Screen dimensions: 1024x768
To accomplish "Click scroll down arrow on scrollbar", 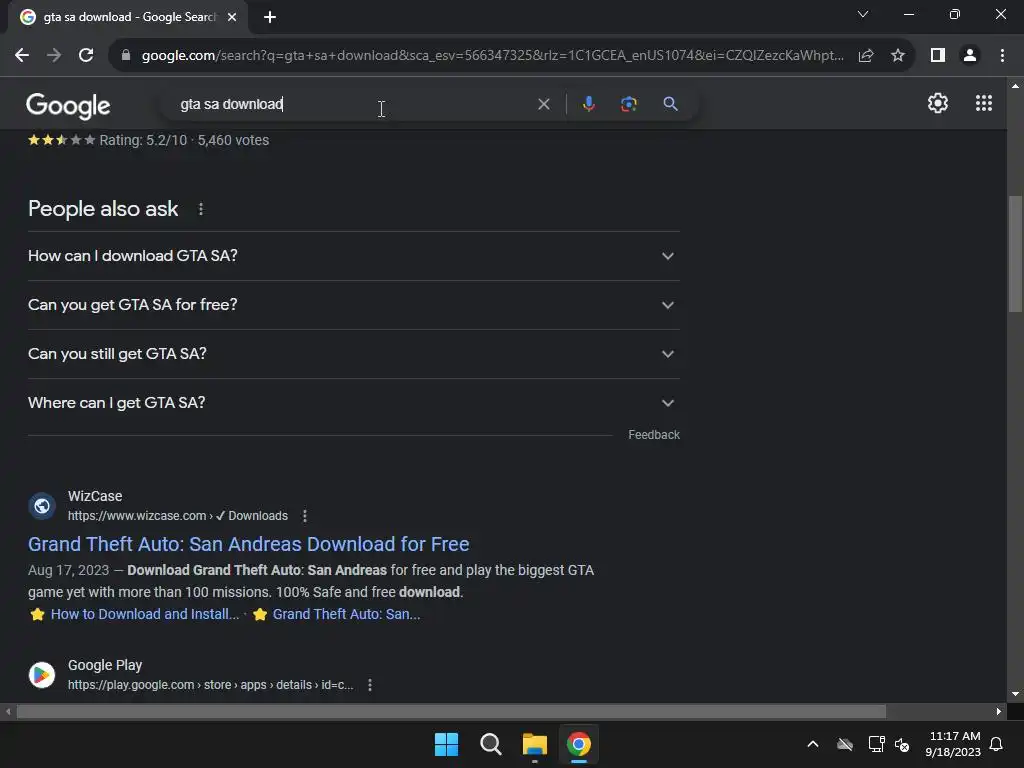I will click(x=1015, y=694).
